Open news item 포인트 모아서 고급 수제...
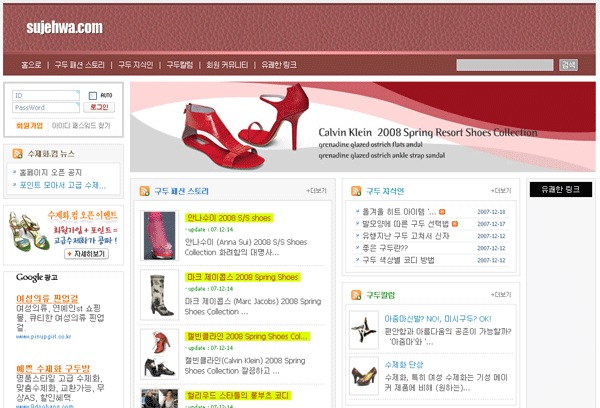The height and width of the screenshot is (408, 600). click(63, 185)
